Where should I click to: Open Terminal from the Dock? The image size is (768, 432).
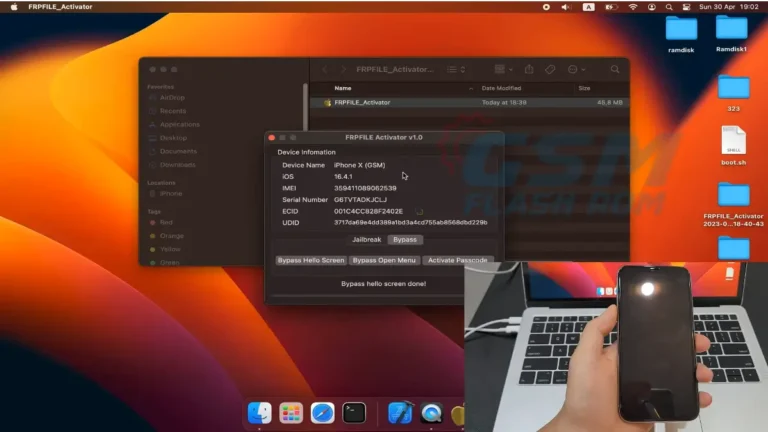[354, 412]
